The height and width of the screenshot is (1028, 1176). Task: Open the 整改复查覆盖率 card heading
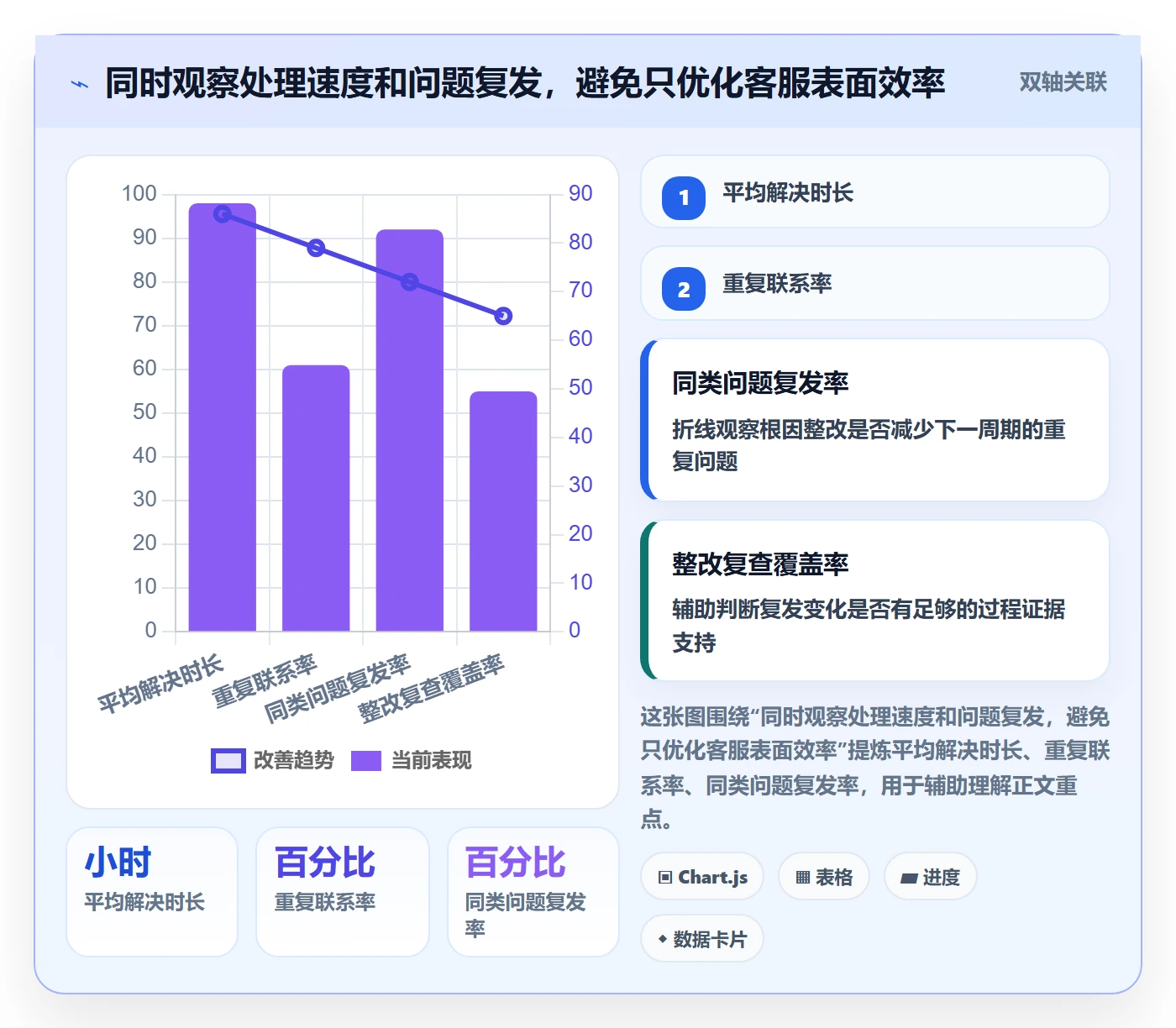pos(760,564)
